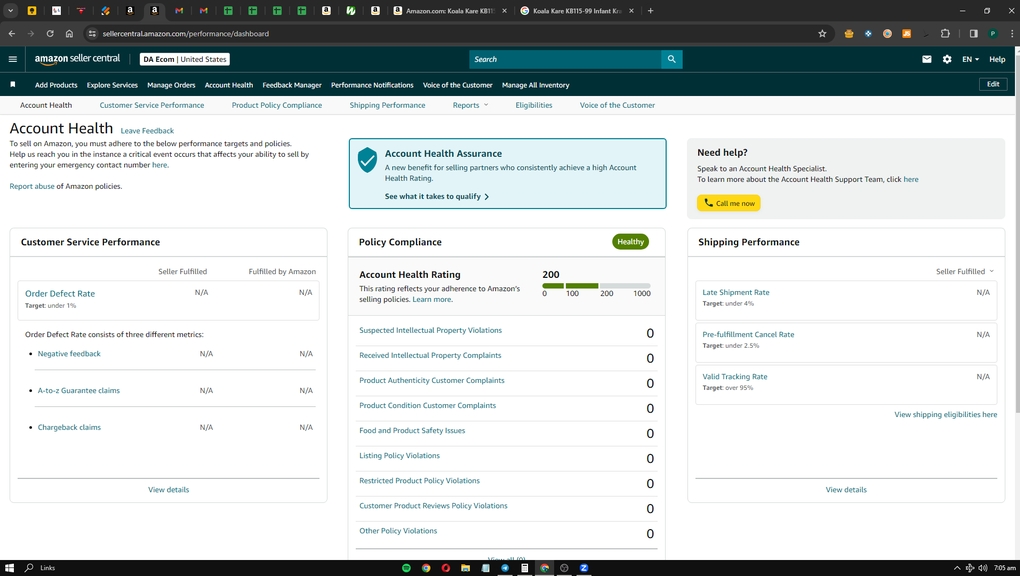Open the Order Defect Rate link
Screen dimensions: 1020x576
pyautogui.click(x=60, y=294)
